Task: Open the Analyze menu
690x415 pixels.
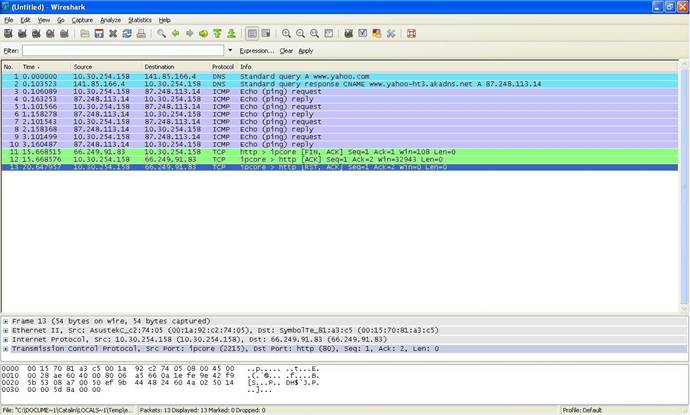Action: tap(110, 20)
